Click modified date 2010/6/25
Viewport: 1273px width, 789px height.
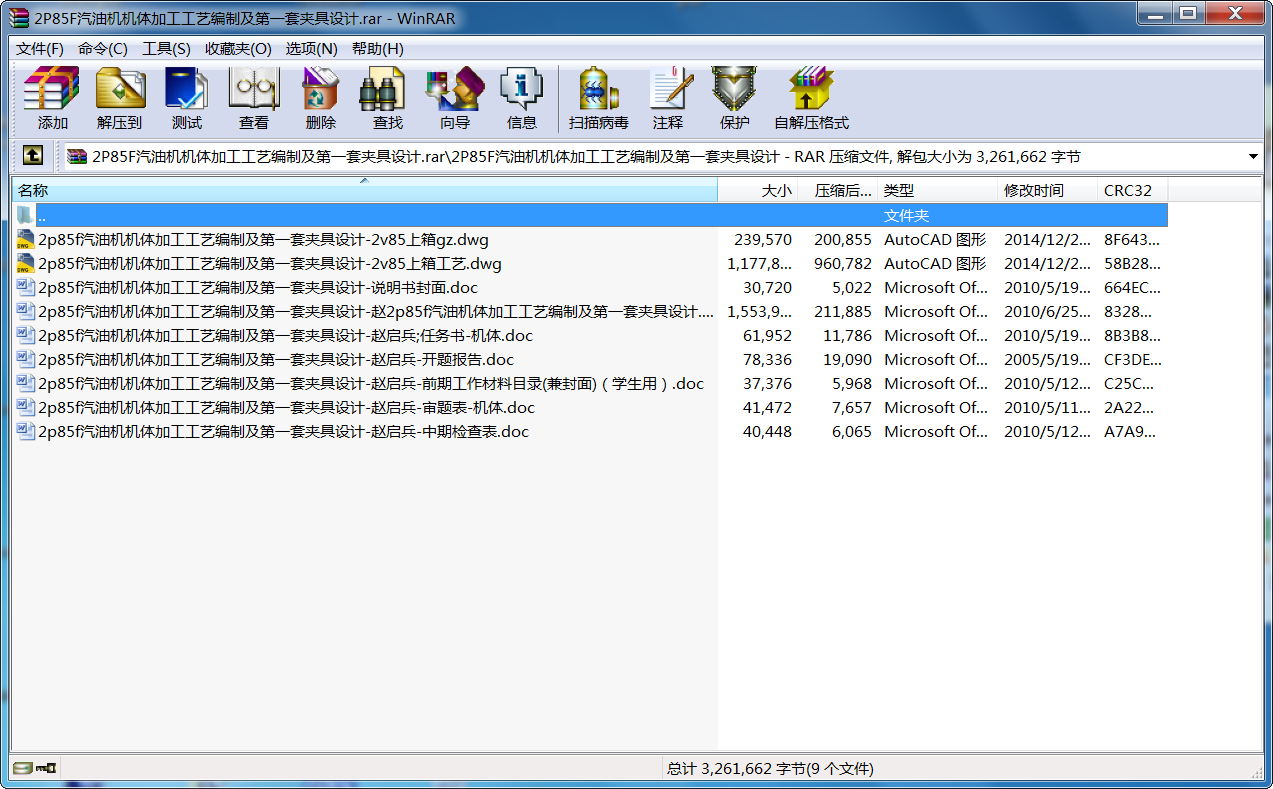1047,311
